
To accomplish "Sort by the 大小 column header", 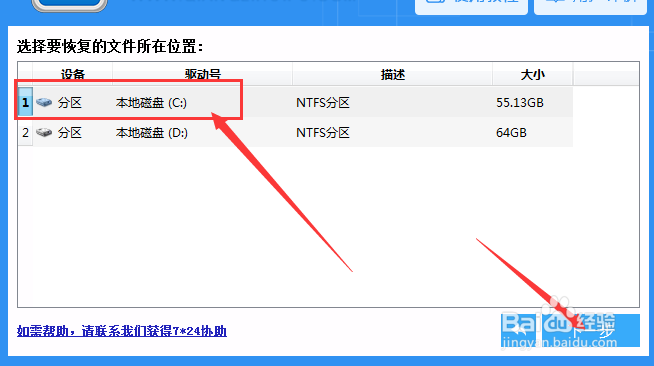I will coord(533,75).
